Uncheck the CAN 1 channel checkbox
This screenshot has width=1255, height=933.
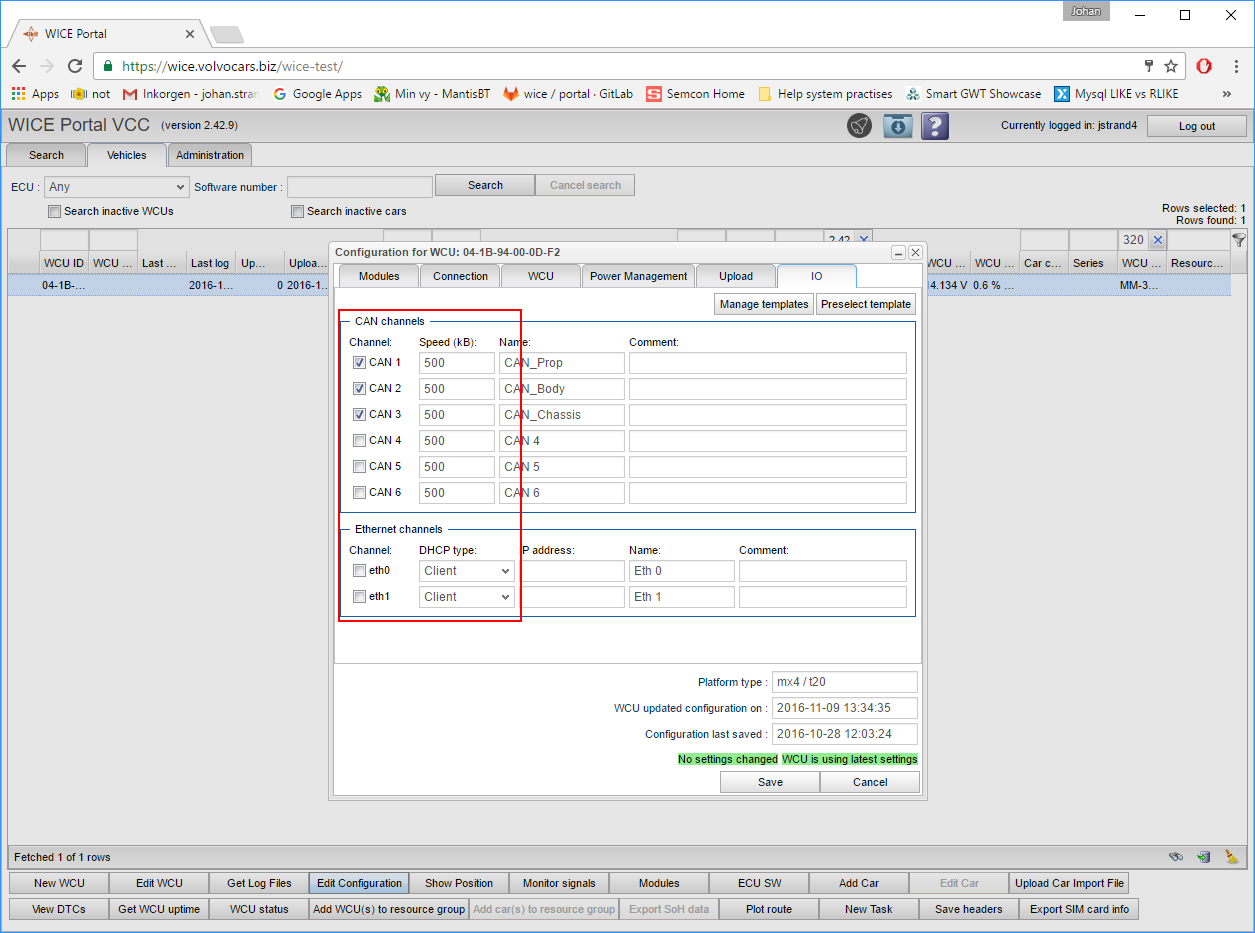(x=359, y=363)
